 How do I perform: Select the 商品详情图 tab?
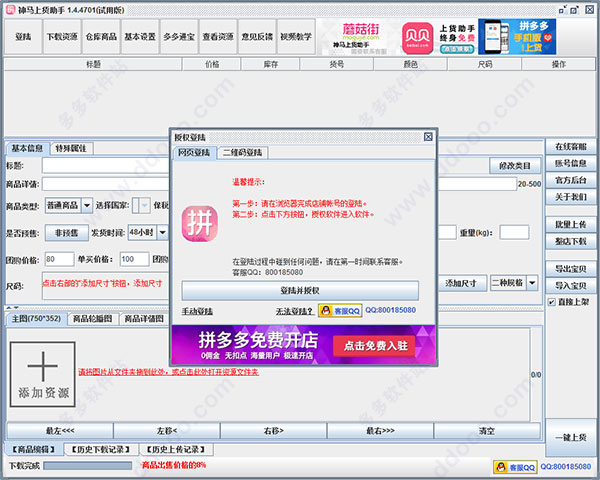(144, 319)
